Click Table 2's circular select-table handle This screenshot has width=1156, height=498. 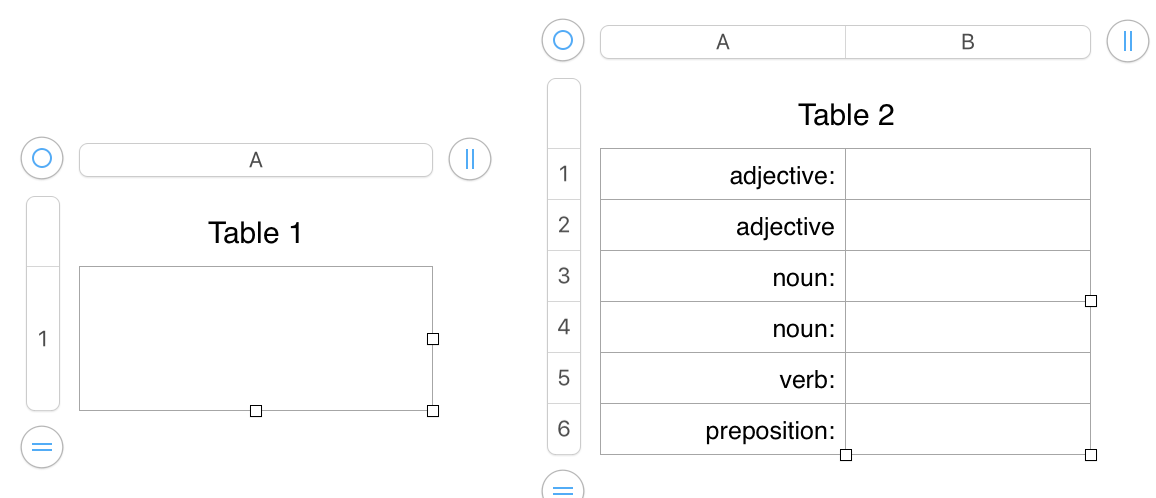563,40
